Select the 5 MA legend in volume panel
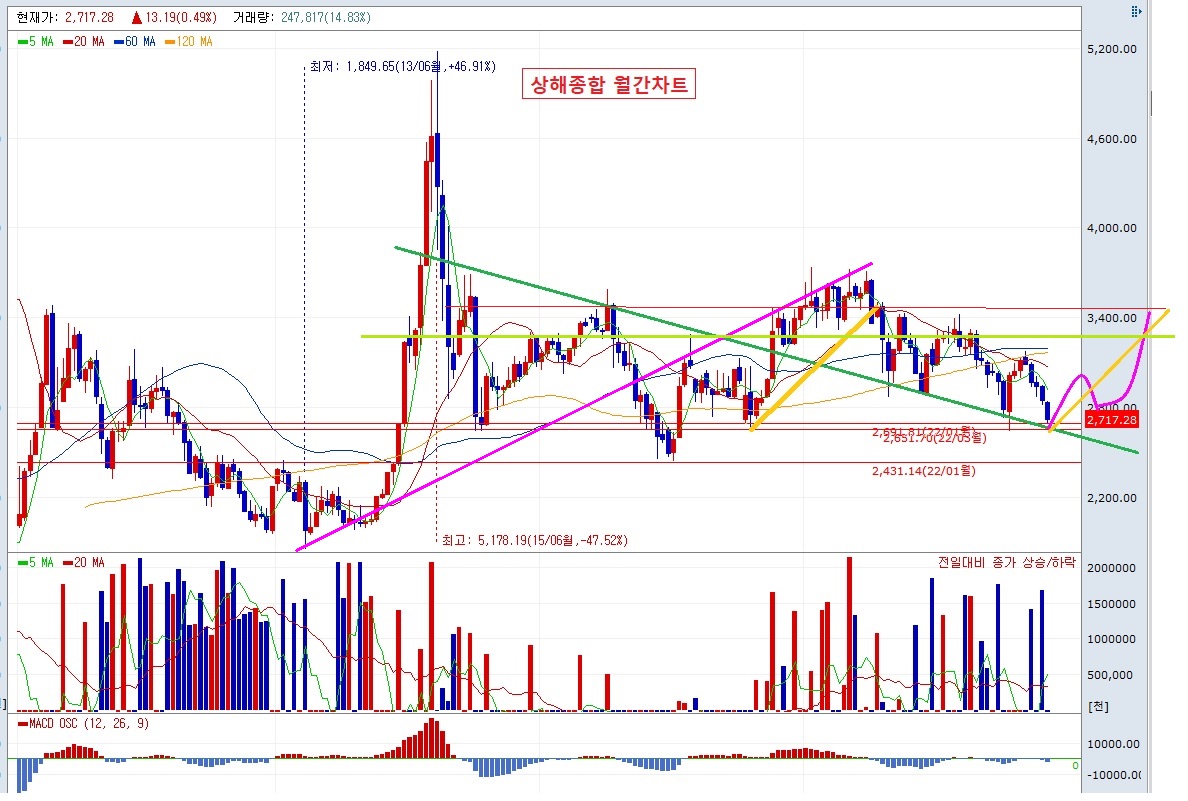The height and width of the screenshot is (801, 1188). click(37, 563)
